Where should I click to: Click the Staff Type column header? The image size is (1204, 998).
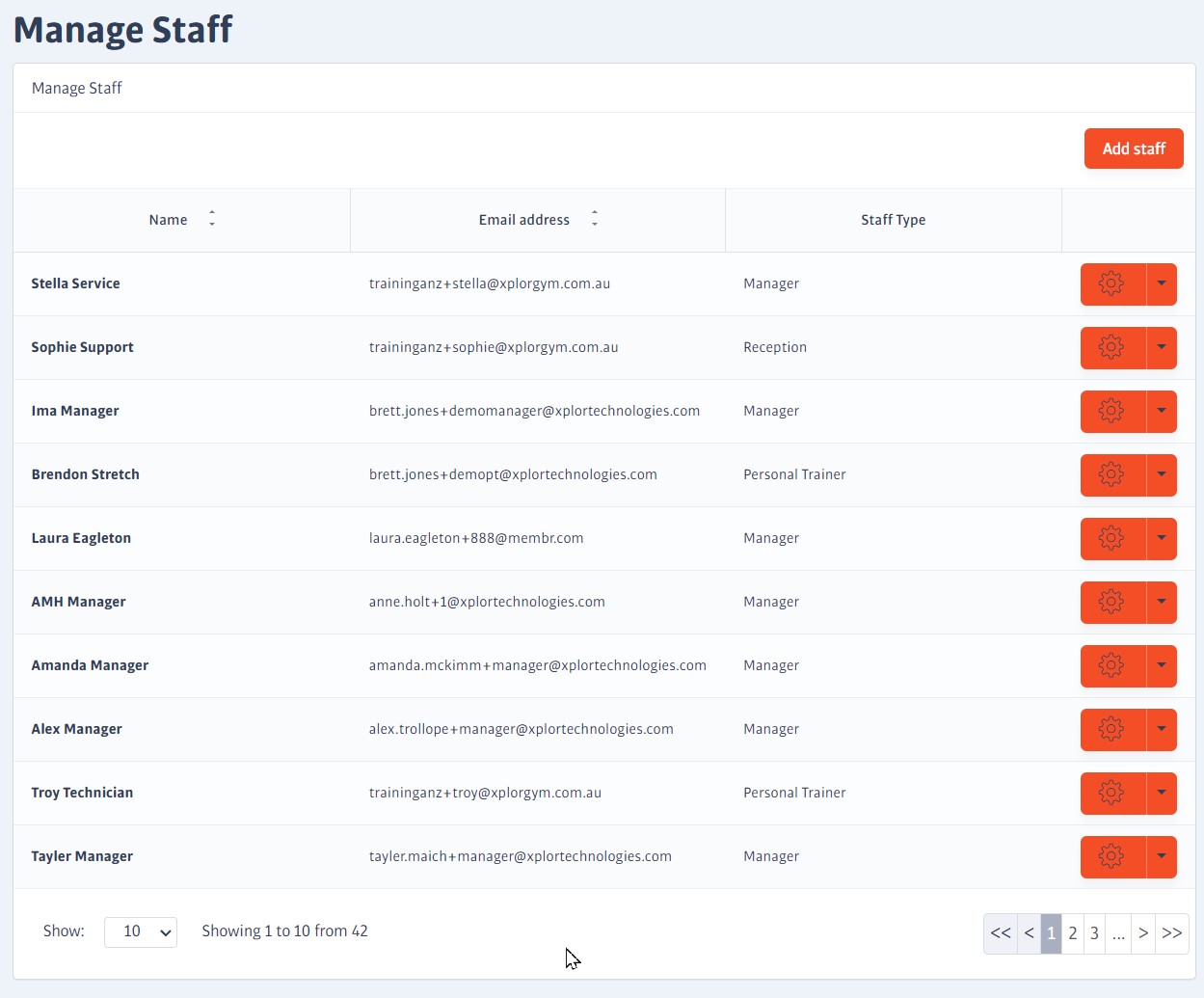[893, 220]
